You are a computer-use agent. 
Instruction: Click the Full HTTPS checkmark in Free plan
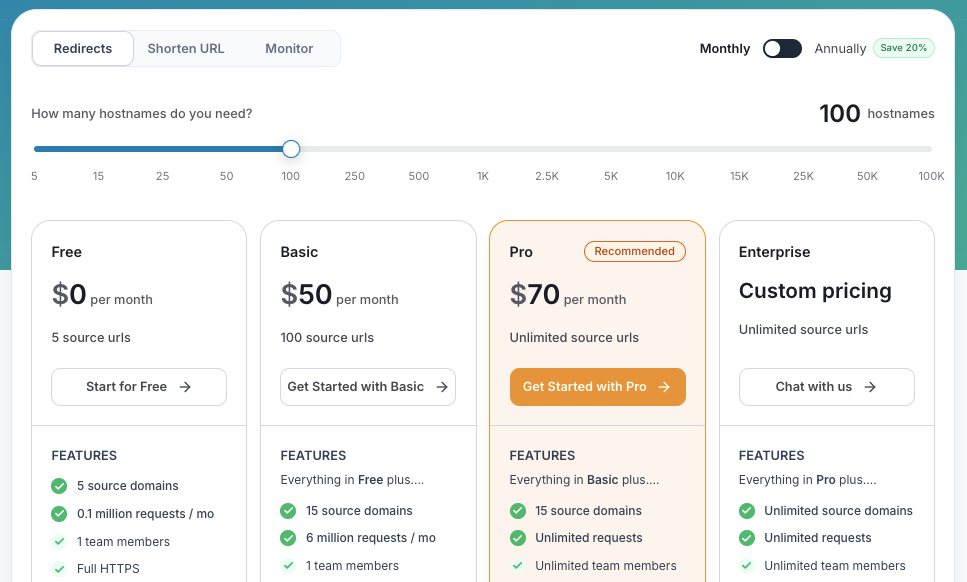click(x=58, y=568)
